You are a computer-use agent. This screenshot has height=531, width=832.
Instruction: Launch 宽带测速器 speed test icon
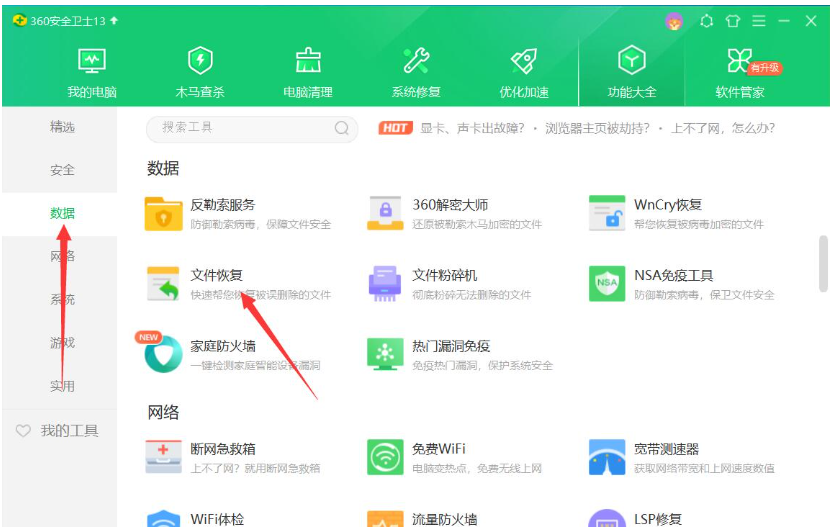[x=607, y=457]
